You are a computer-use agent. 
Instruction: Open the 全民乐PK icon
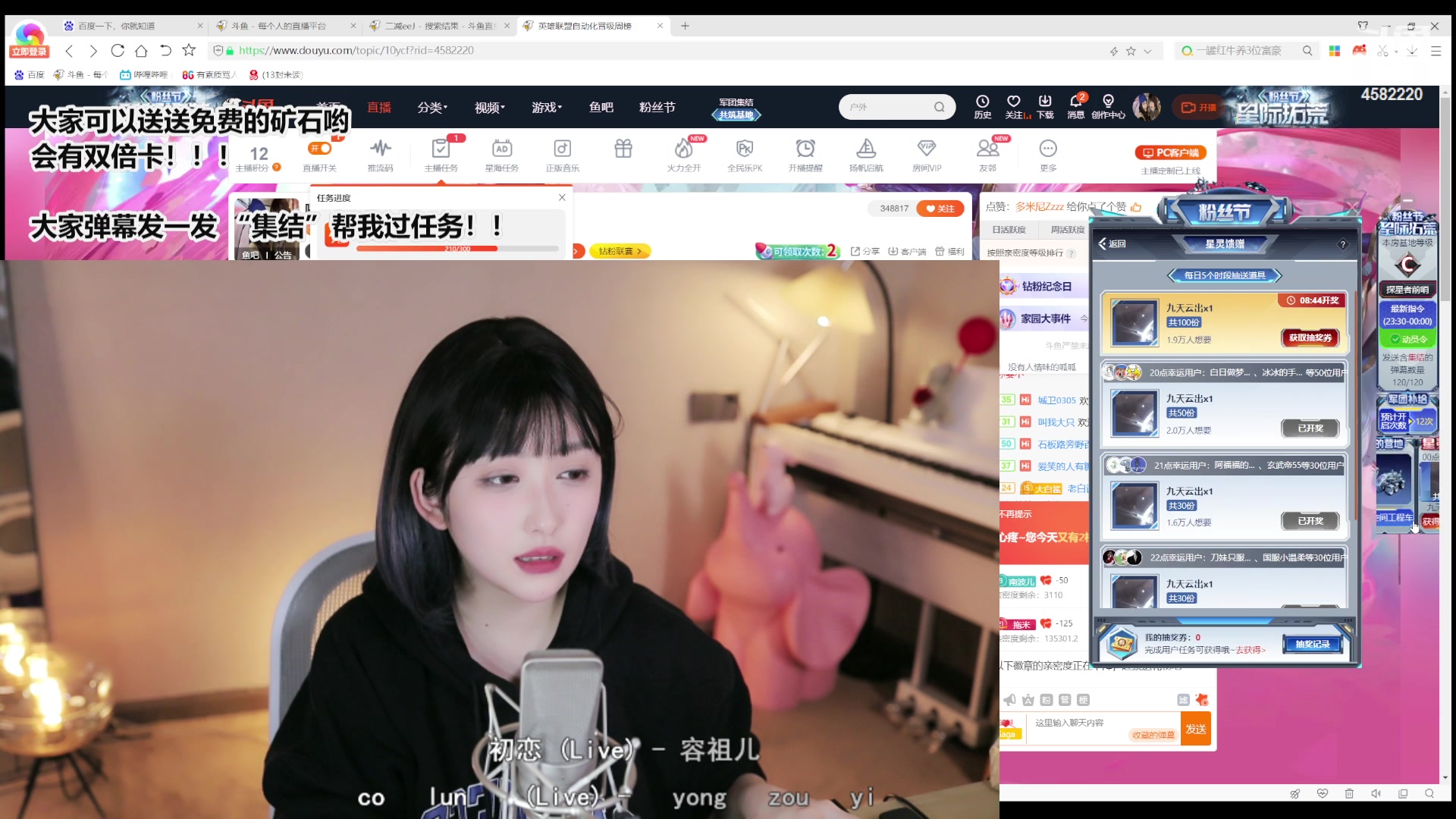(744, 149)
